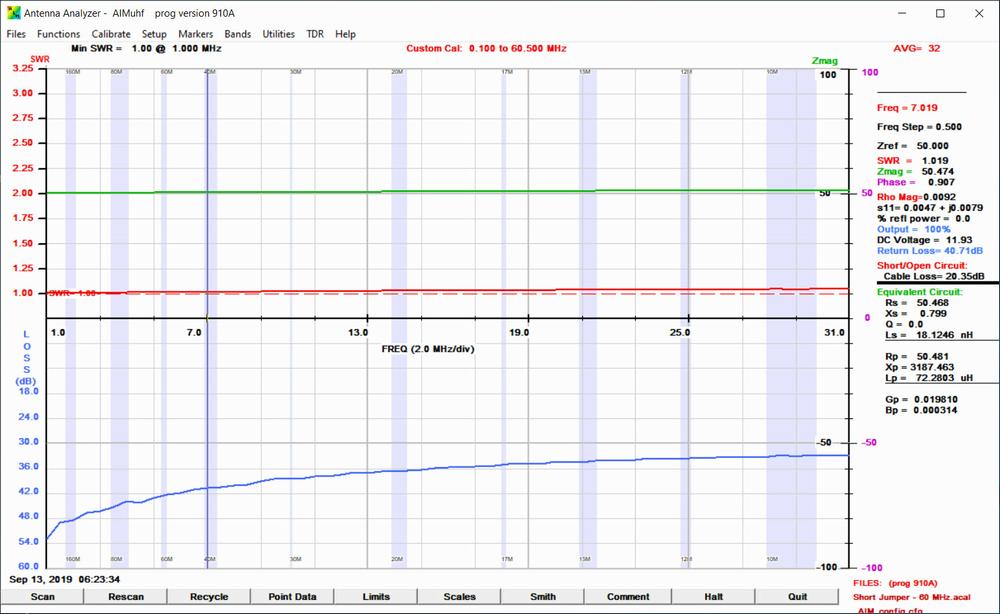
Task: Click the Rescan button
Action: pos(126,597)
